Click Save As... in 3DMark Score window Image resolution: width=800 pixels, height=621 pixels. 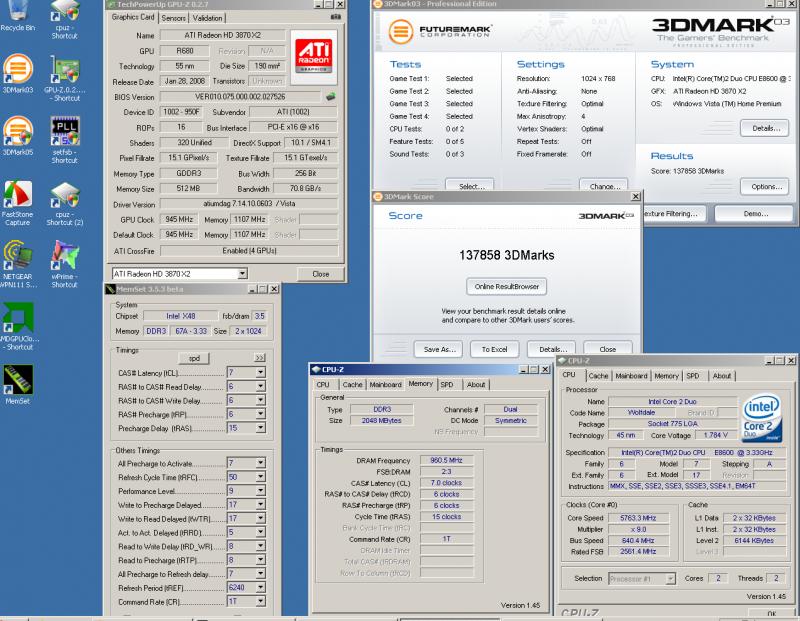[x=439, y=349]
